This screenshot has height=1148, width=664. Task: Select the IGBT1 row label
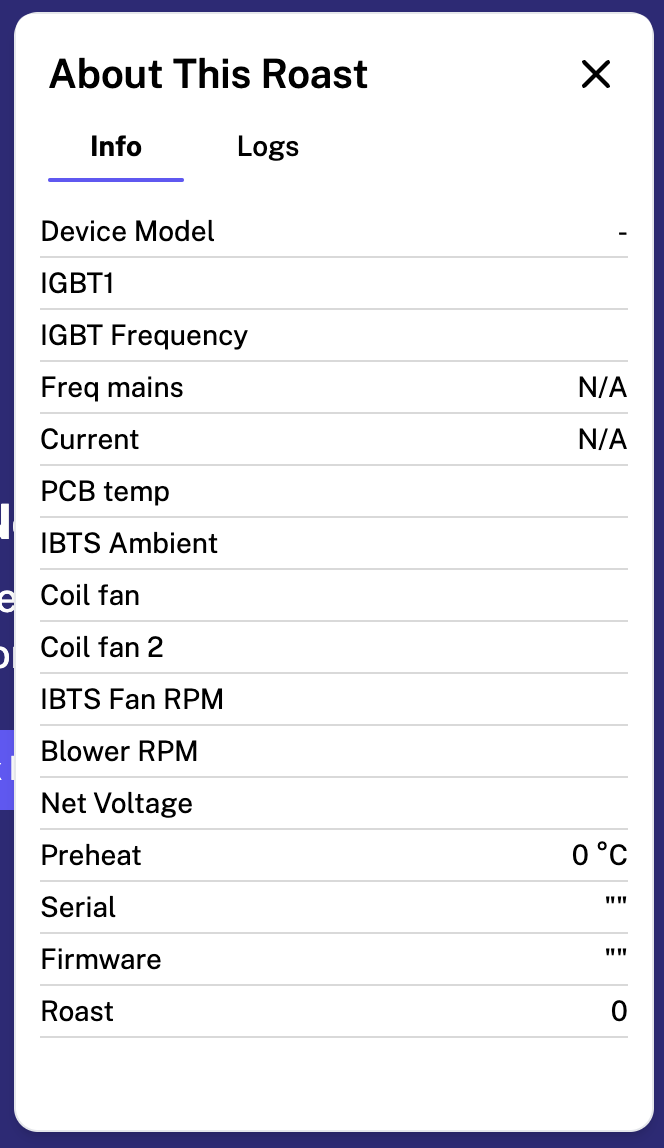78,284
